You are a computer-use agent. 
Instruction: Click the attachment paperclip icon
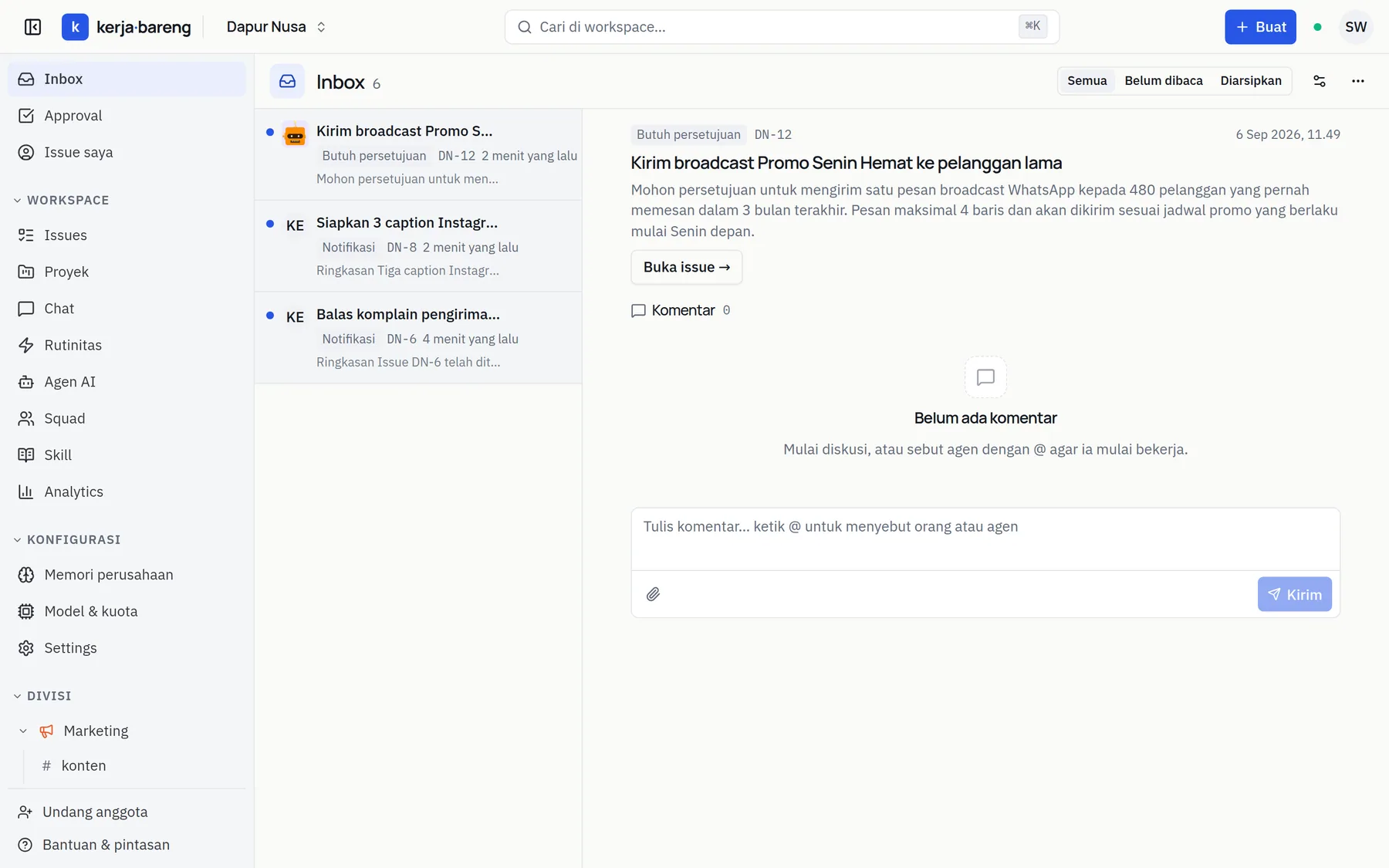(653, 594)
